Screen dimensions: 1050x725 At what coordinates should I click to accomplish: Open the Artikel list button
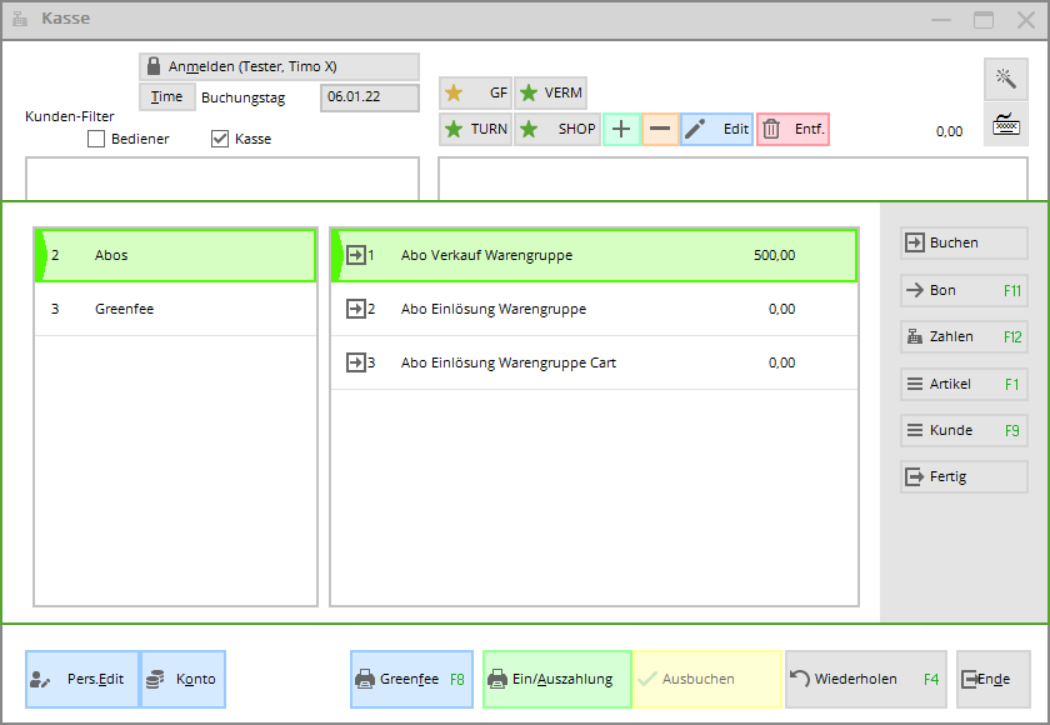pyautogui.click(x=964, y=384)
